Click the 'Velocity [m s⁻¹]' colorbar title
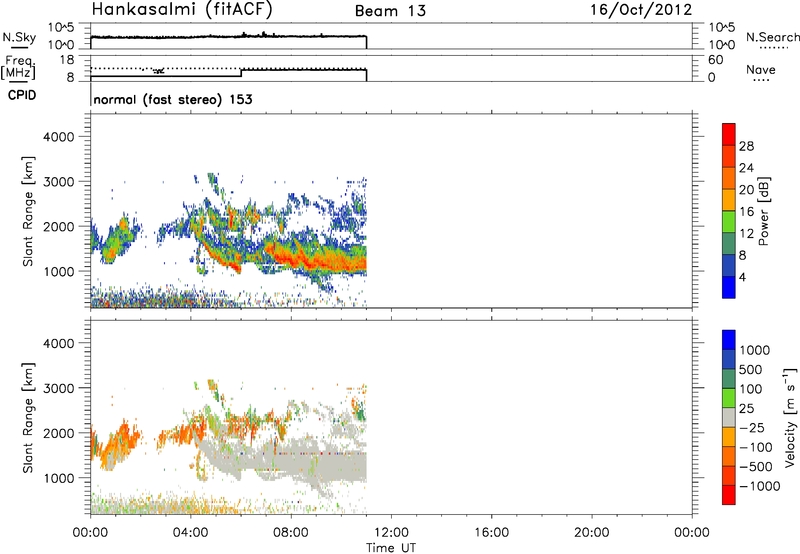The image size is (800, 554). click(x=790, y=417)
